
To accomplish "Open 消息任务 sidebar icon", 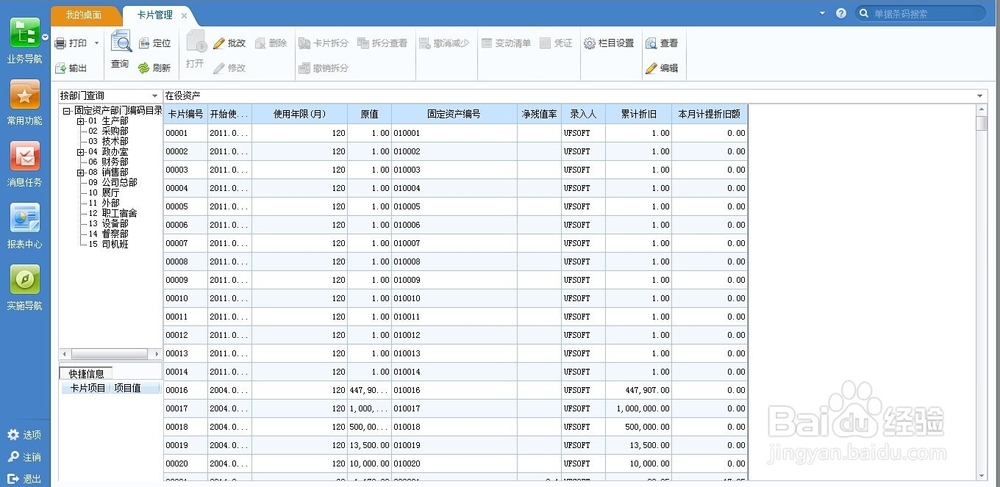I will (25, 156).
